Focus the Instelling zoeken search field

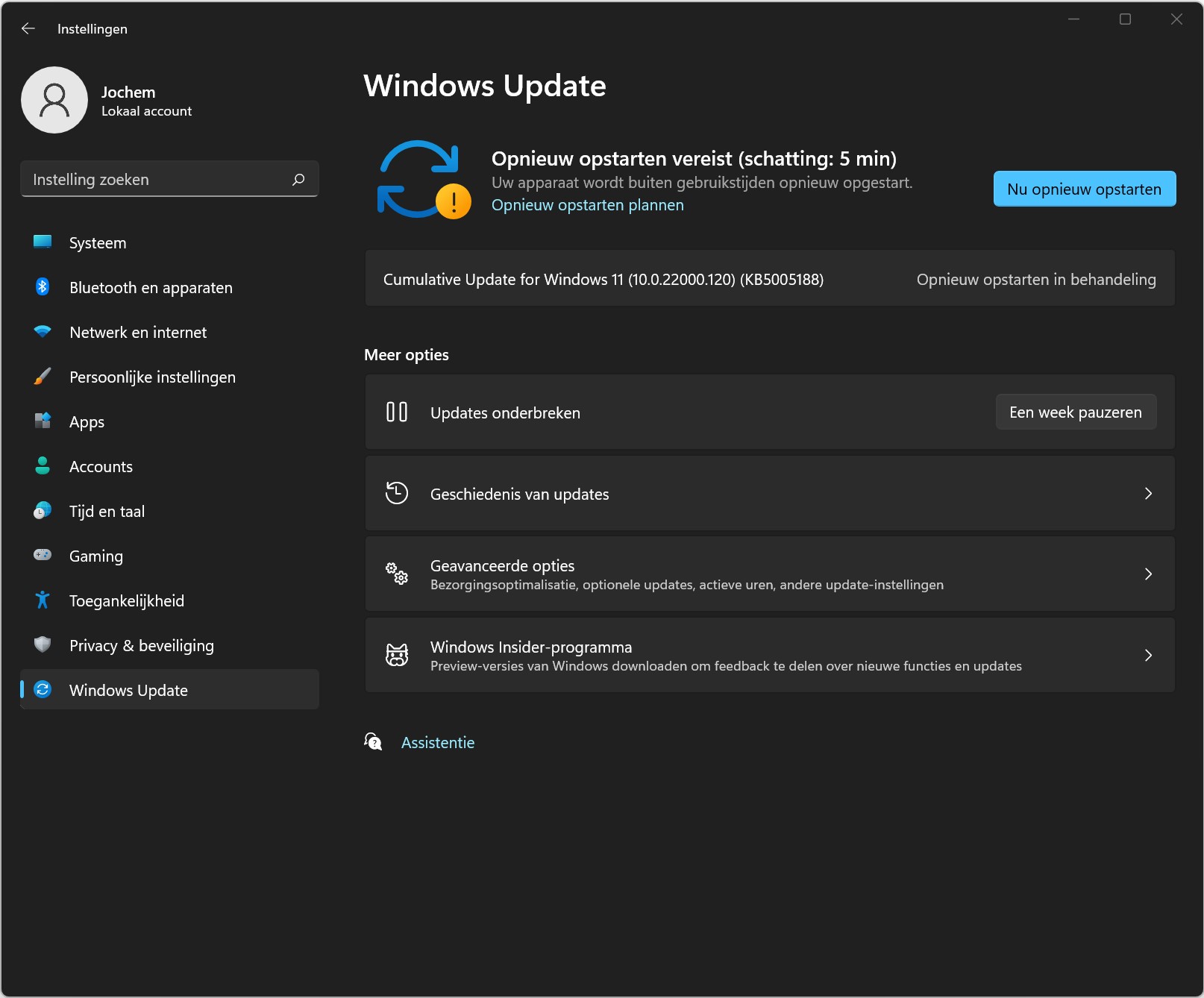click(x=157, y=179)
